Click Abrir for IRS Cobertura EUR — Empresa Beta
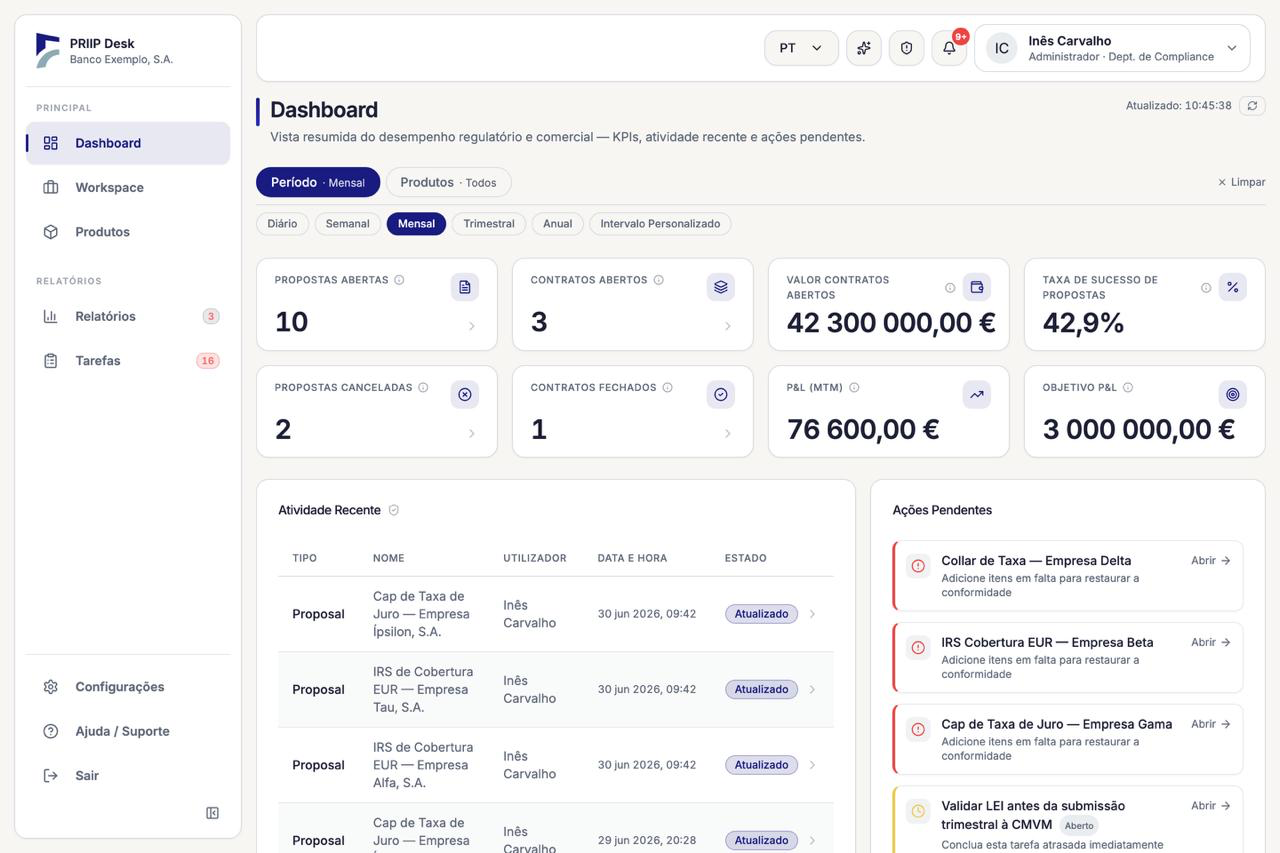Viewport: 1280px width, 853px height. (1210, 642)
